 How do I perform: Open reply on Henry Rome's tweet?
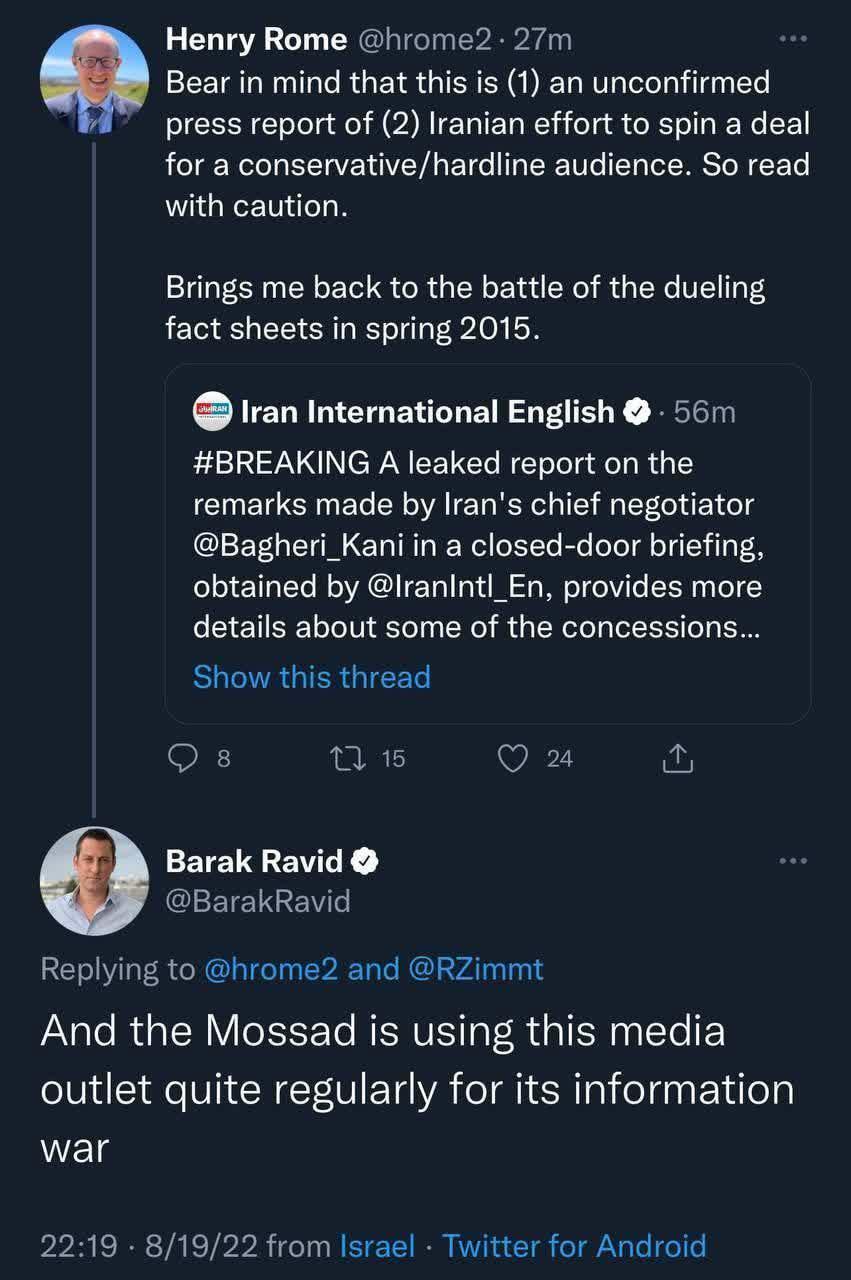click(x=182, y=759)
